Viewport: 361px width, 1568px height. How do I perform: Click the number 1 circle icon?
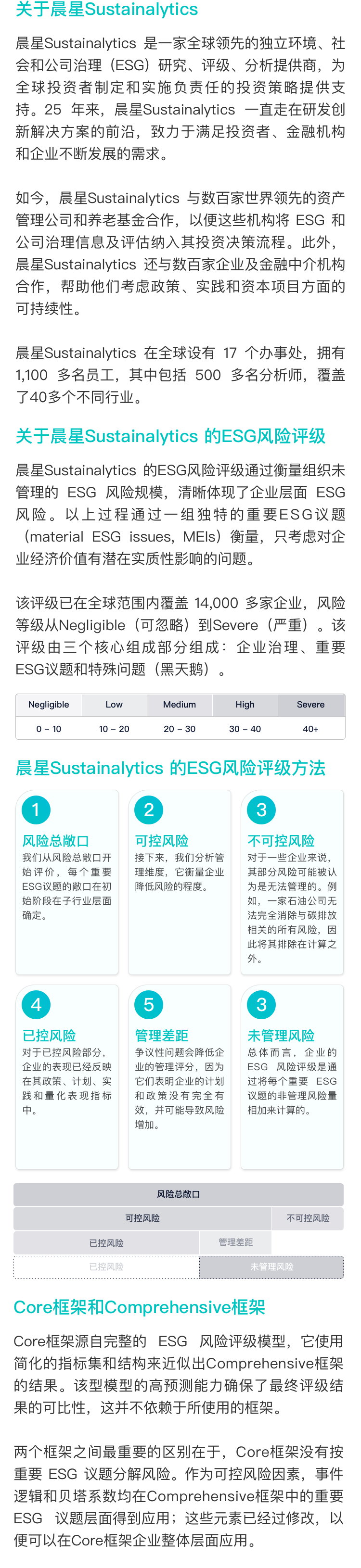point(36,809)
